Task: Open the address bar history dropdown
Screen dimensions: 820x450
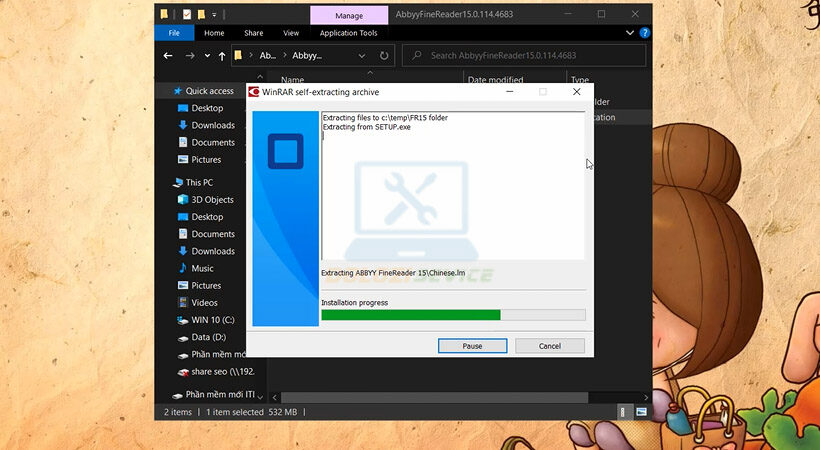Action: click(363, 56)
